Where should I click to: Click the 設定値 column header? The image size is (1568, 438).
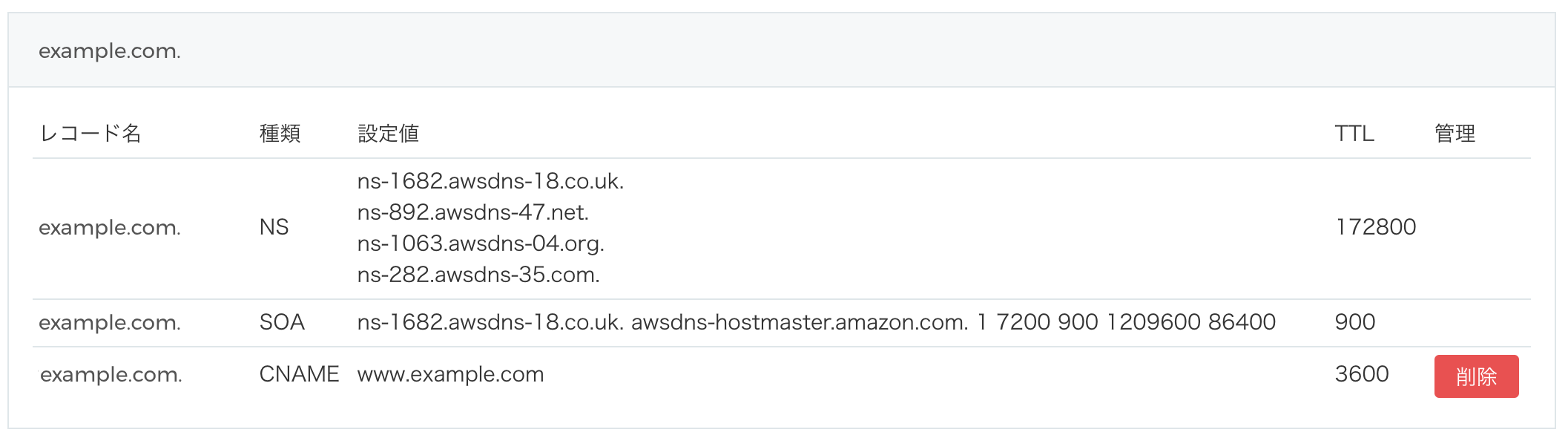pos(389,134)
